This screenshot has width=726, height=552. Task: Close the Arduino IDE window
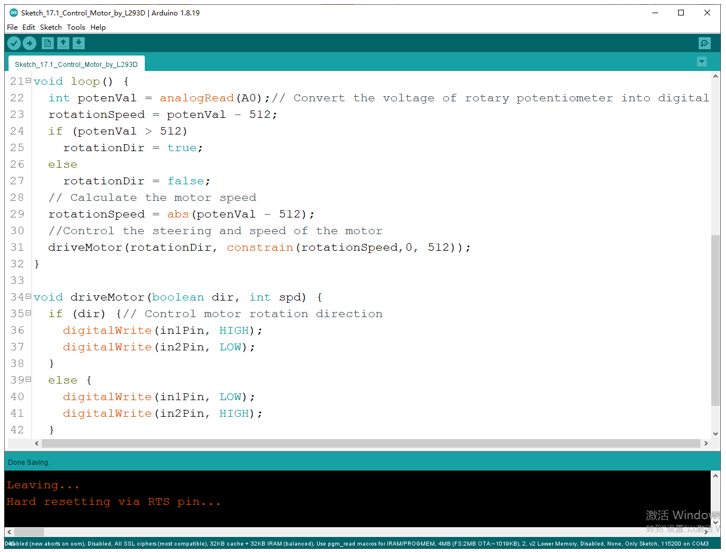pos(707,13)
